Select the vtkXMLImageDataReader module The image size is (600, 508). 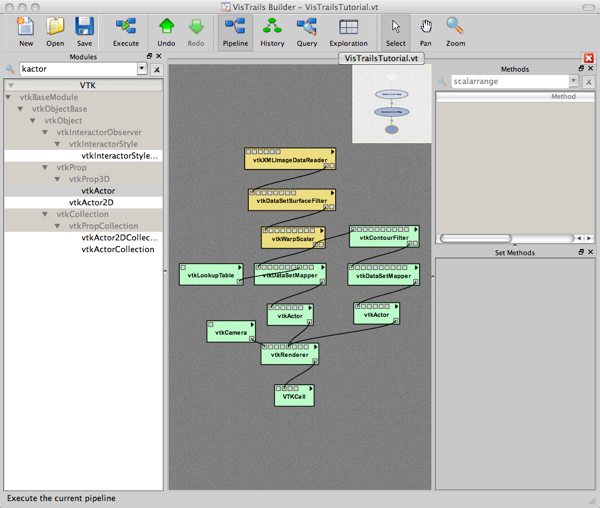click(x=290, y=159)
